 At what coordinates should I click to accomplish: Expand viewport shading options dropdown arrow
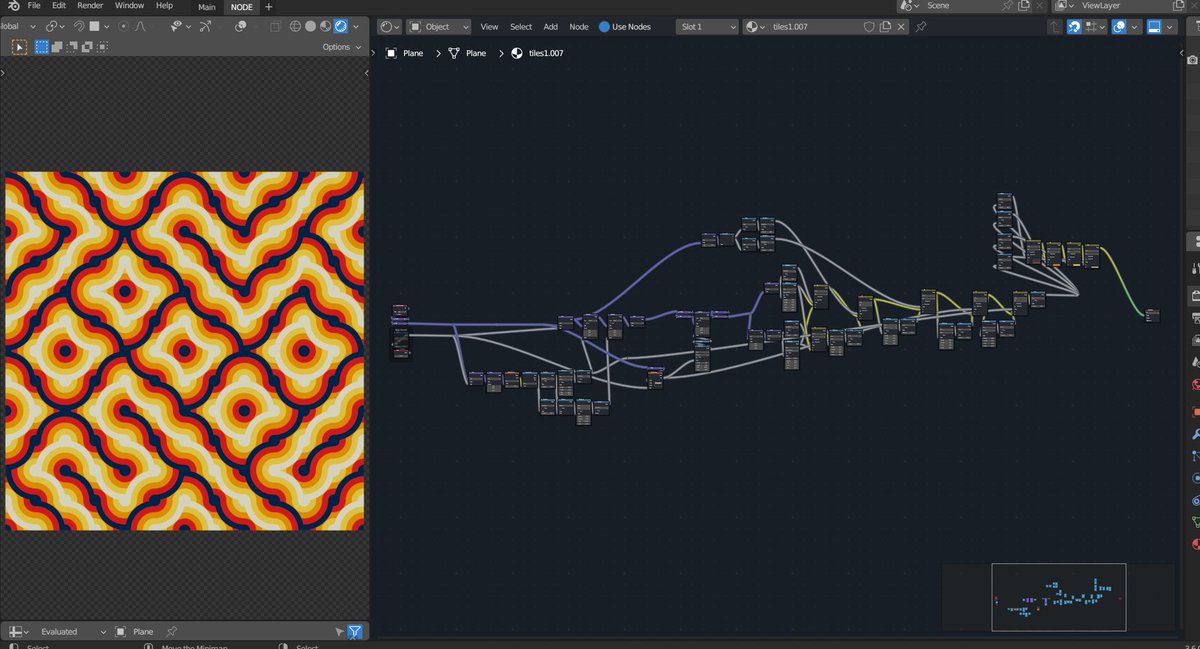pyautogui.click(x=358, y=26)
